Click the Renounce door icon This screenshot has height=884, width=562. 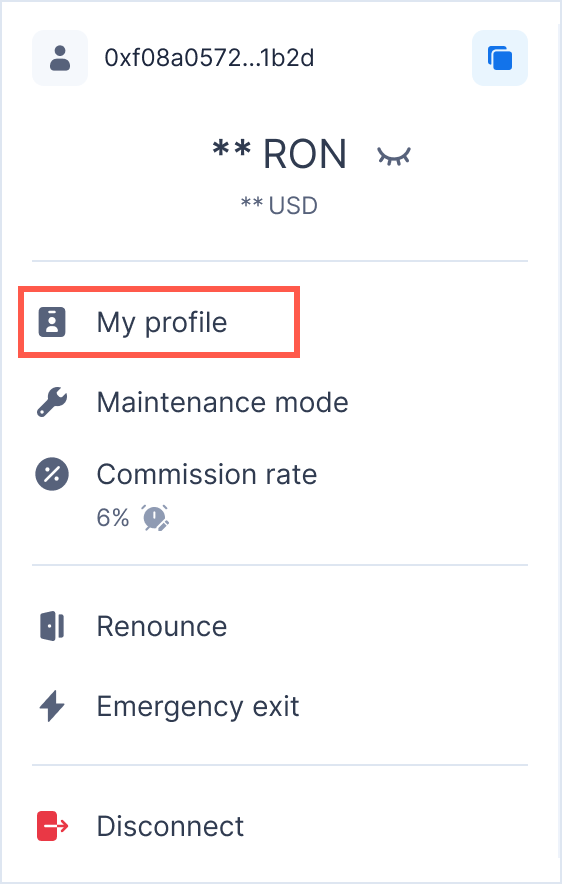coord(52,626)
